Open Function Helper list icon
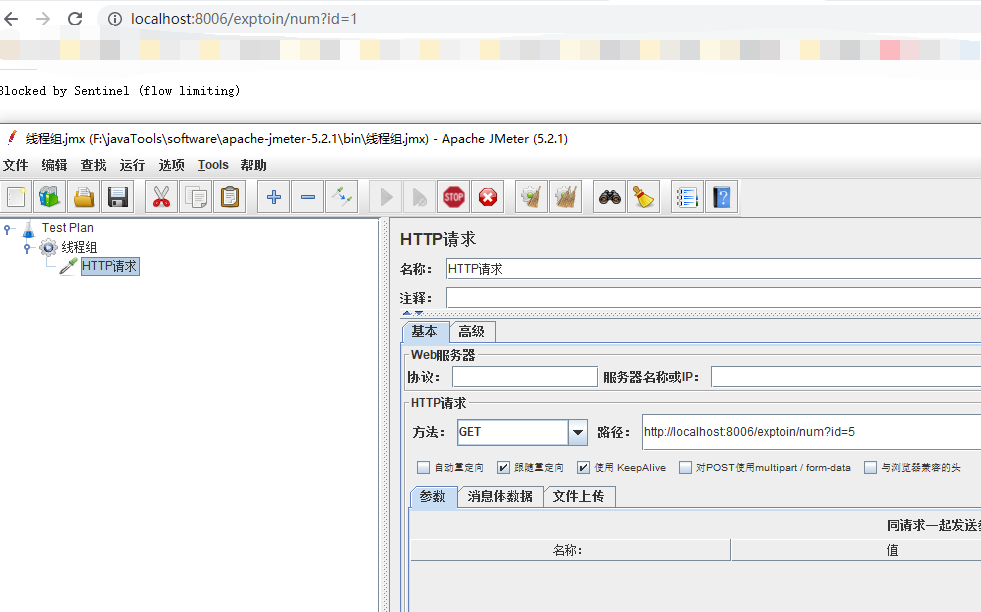Image resolution: width=981 pixels, height=612 pixels. pos(687,197)
